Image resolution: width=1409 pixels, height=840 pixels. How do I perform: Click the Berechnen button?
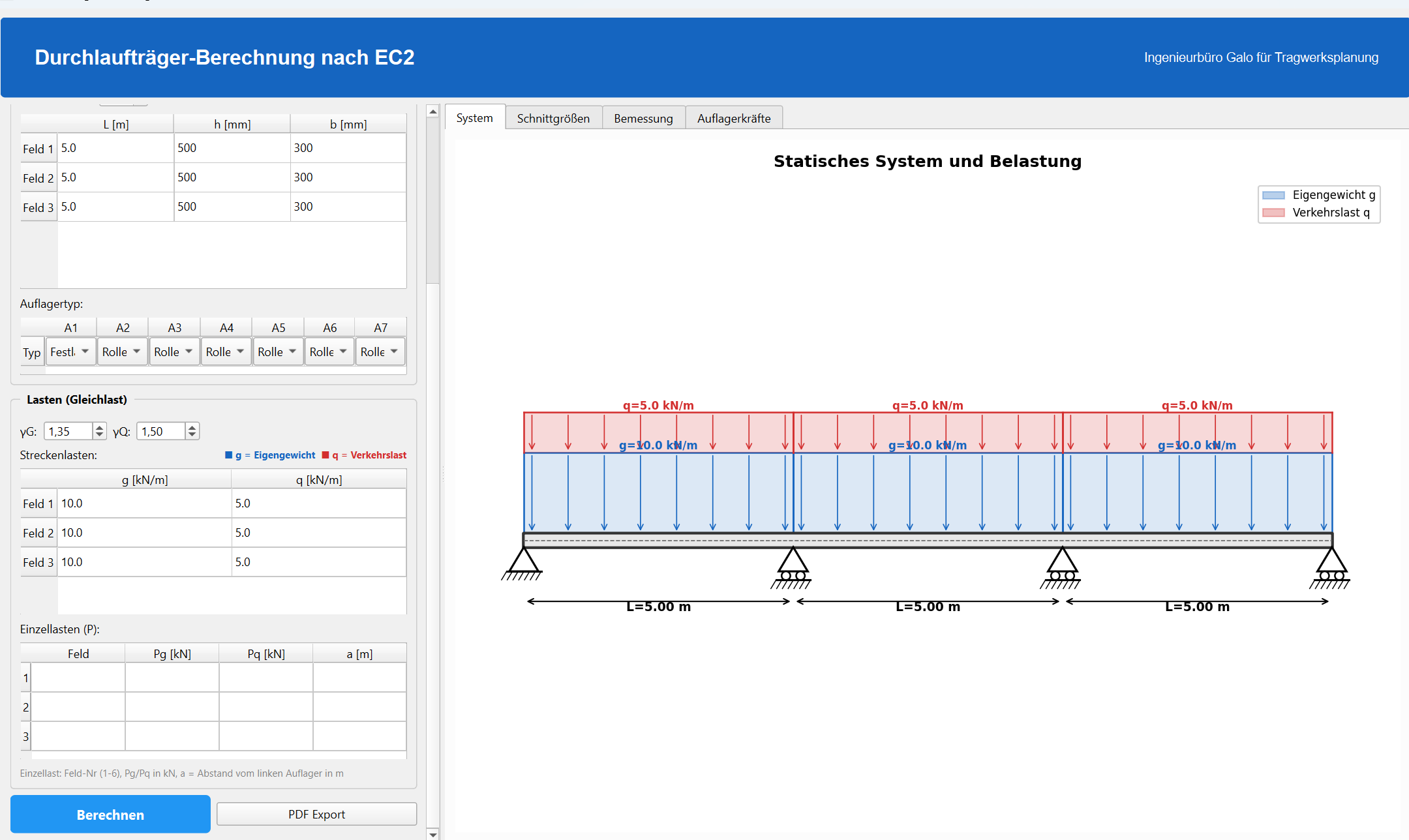coord(110,815)
